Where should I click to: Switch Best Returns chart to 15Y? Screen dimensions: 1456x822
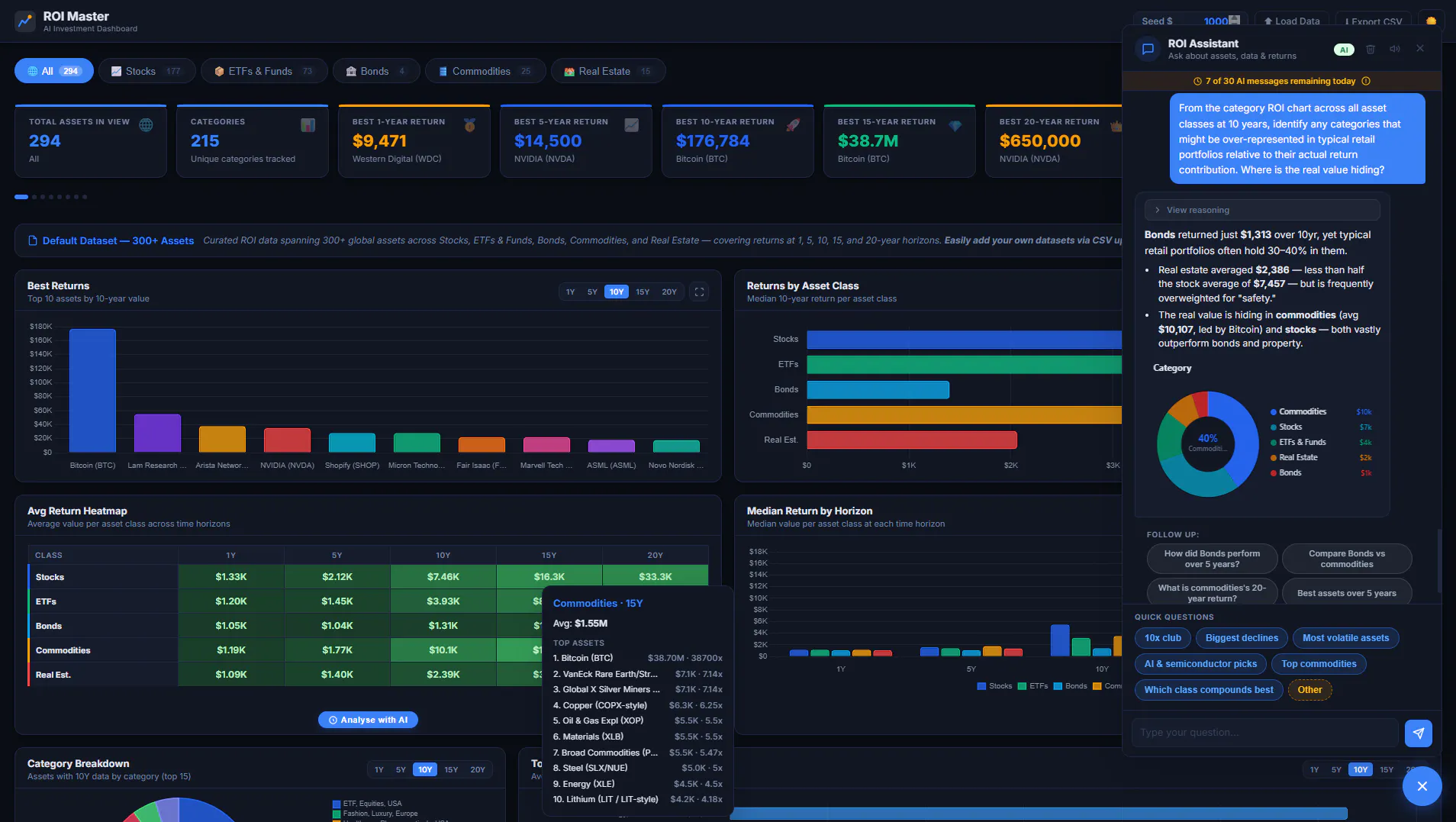643,292
